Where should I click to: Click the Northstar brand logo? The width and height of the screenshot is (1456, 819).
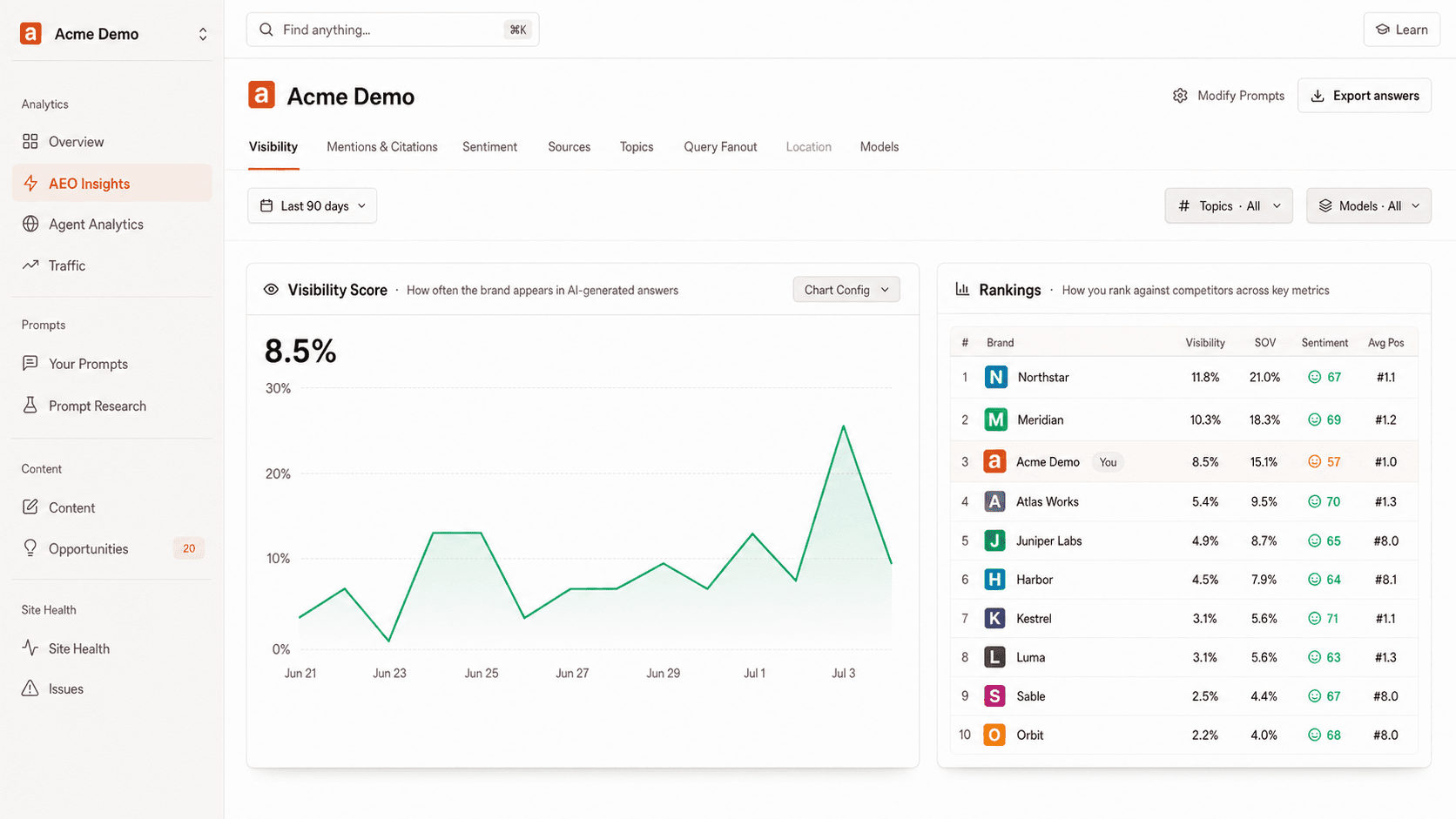point(996,377)
